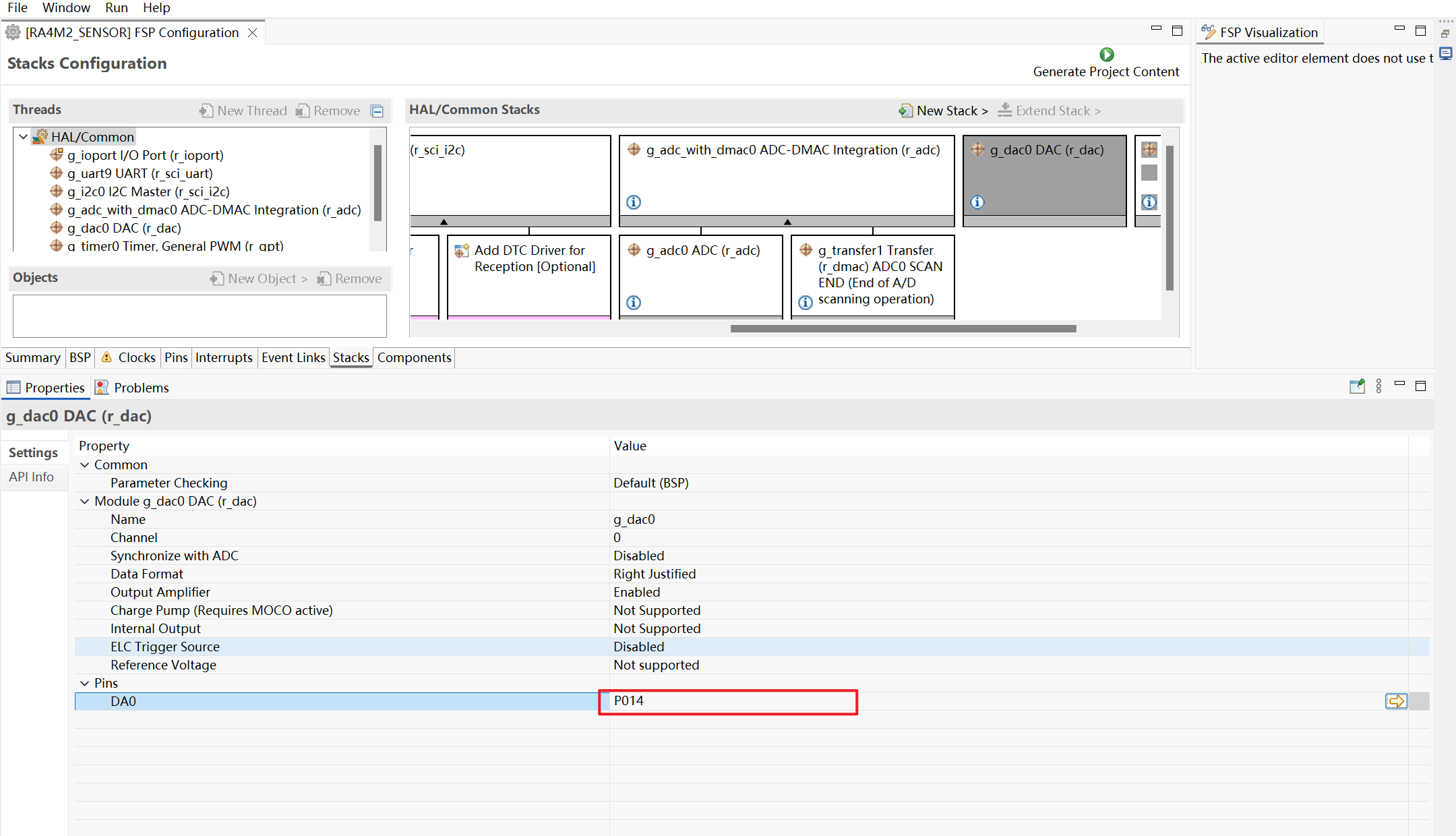Open the Extend Stack menu
This screenshot has height=836, width=1456.
coord(1049,111)
